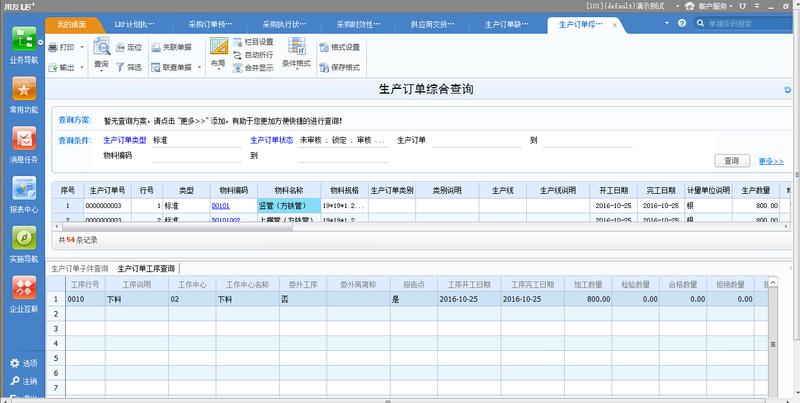Open 选项 gear in sidebar
800x403 pixels.
click(15, 363)
